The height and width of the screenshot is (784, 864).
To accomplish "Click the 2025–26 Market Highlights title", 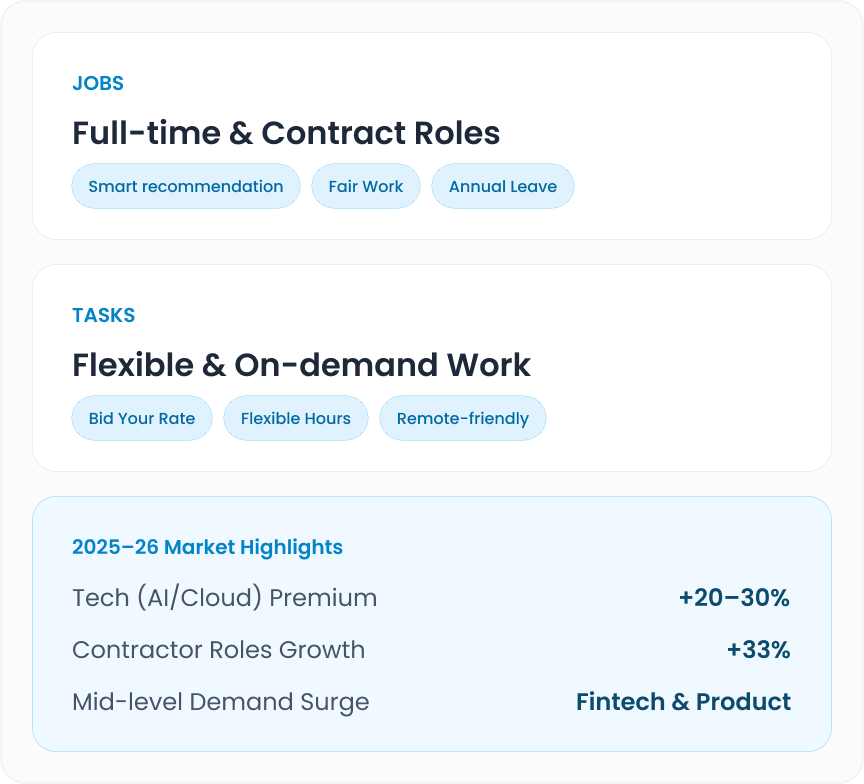I will pyautogui.click(x=207, y=547).
